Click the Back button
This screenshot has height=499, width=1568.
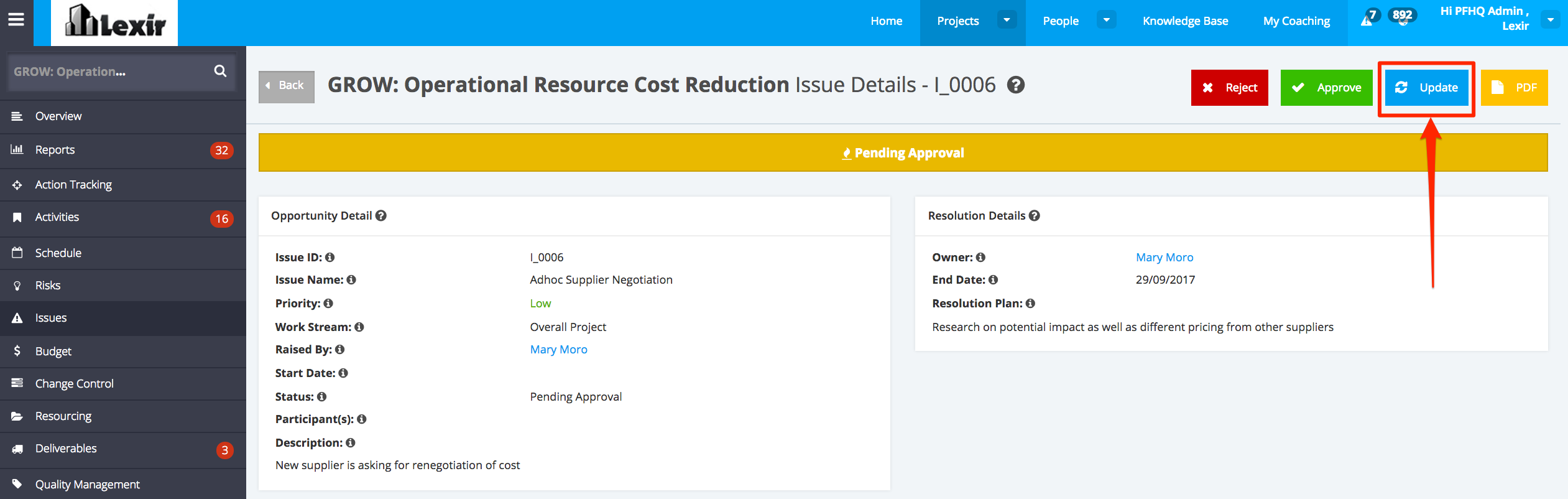point(287,86)
